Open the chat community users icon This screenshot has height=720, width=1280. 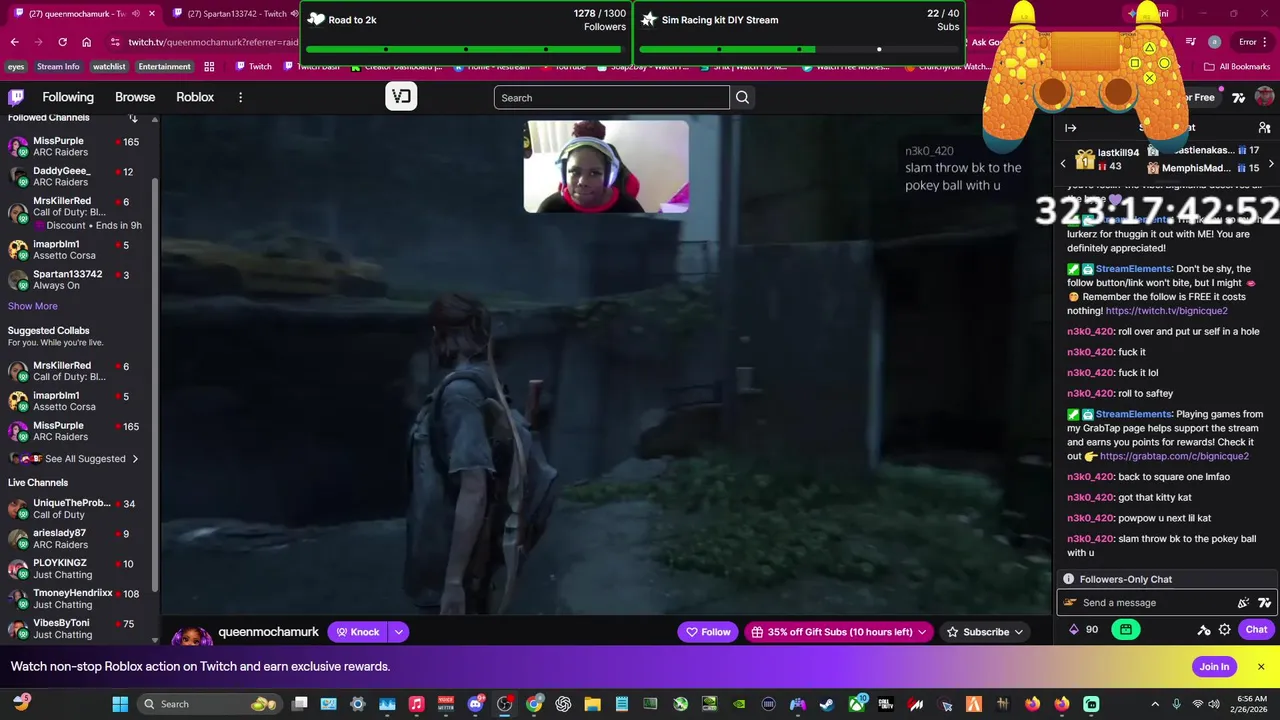click(x=1264, y=128)
